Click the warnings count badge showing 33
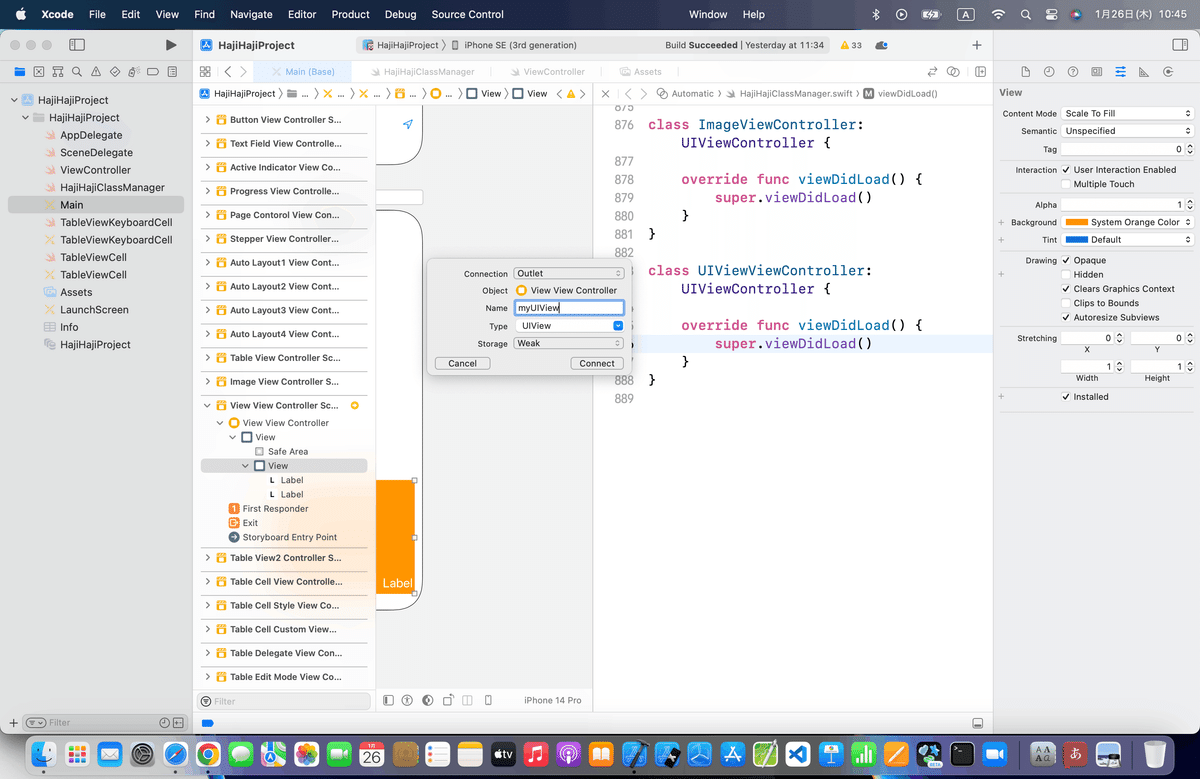The height and width of the screenshot is (779, 1200). coord(851,46)
